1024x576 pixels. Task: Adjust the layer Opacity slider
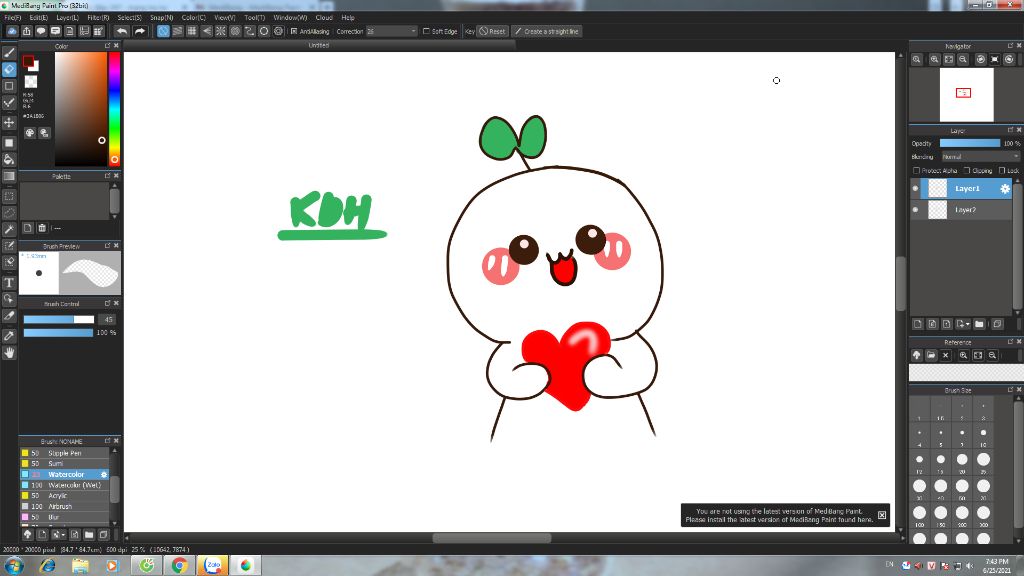[x=970, y=143]
